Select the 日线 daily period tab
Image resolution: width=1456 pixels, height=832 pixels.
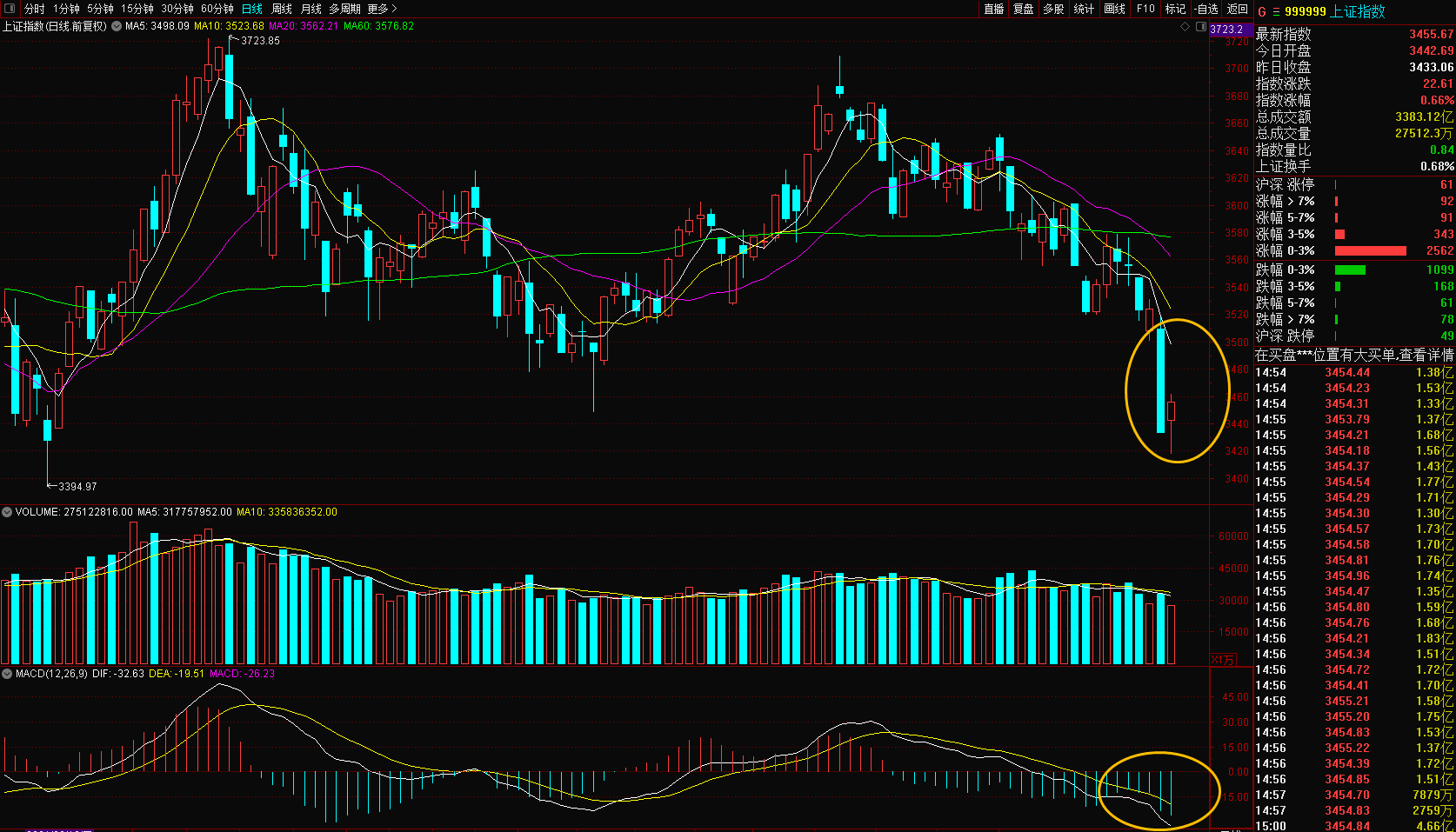(x=252, y=9)
